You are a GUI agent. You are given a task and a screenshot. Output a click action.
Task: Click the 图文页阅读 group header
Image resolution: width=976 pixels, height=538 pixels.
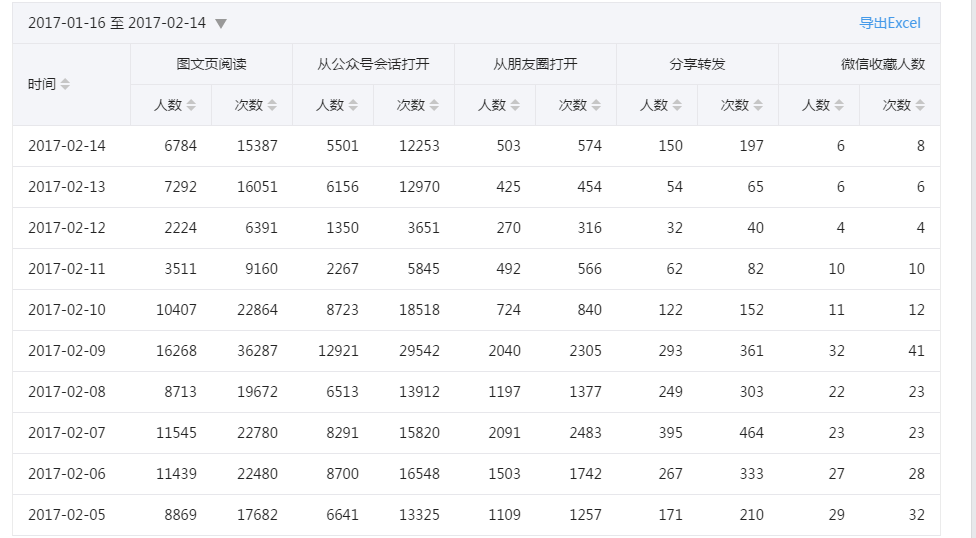coord(212,64)
